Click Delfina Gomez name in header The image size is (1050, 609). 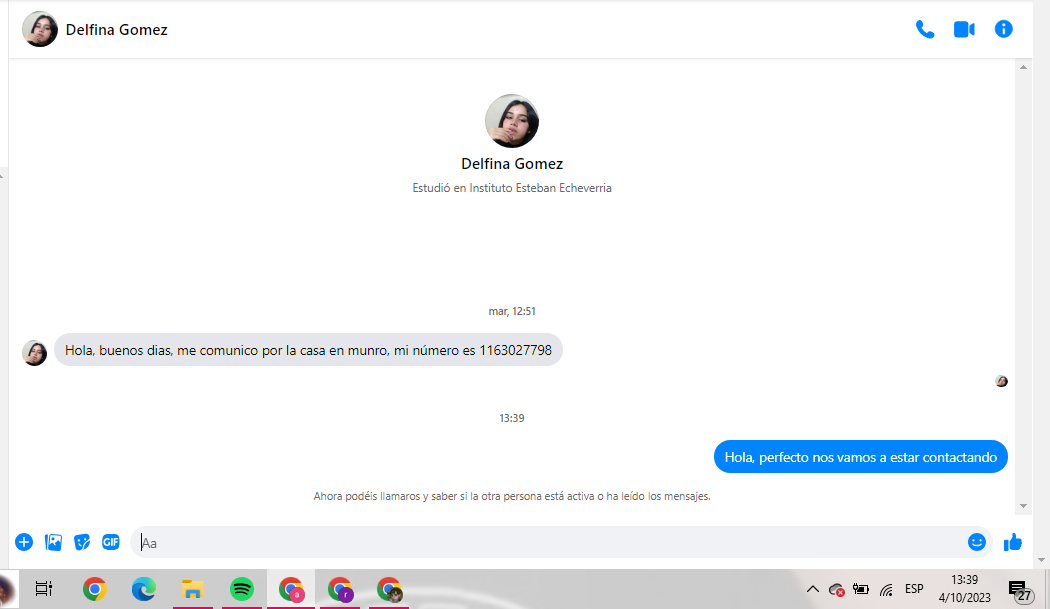point(117,29)
